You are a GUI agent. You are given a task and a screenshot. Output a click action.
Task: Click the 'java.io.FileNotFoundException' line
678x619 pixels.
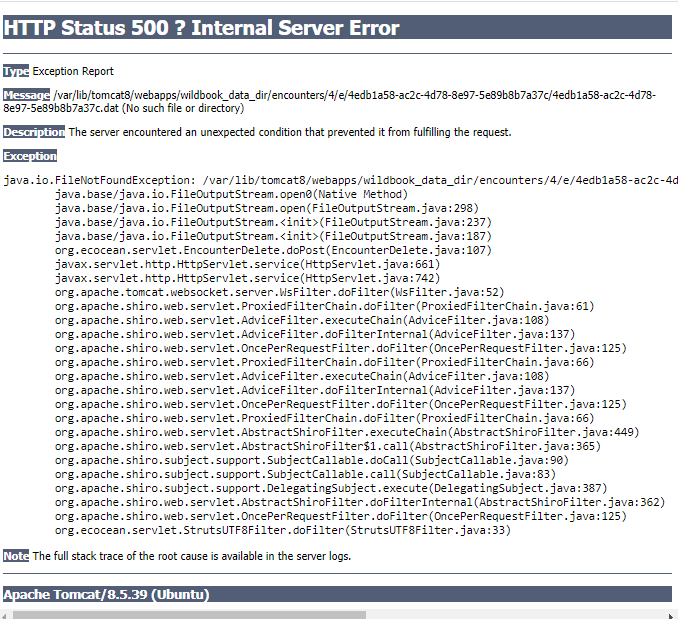coord(340,180)
